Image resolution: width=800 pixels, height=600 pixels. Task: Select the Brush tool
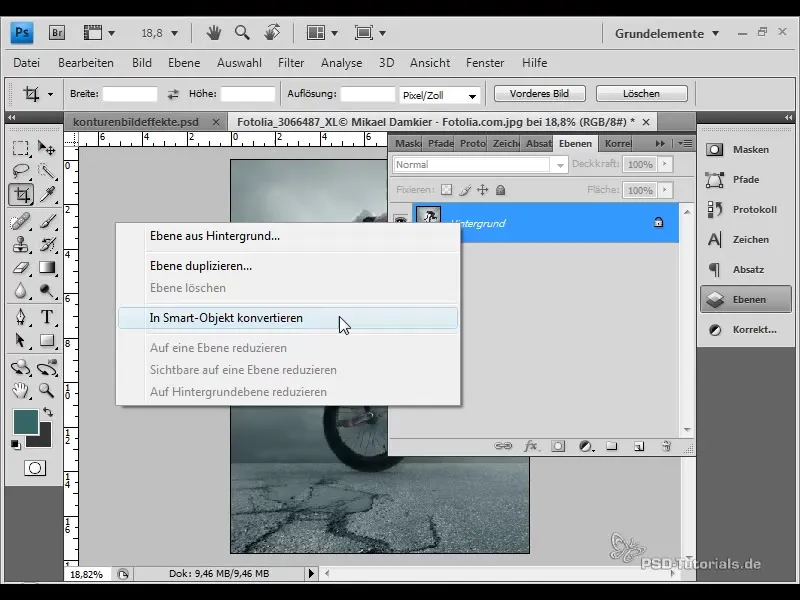click(47, 221)
